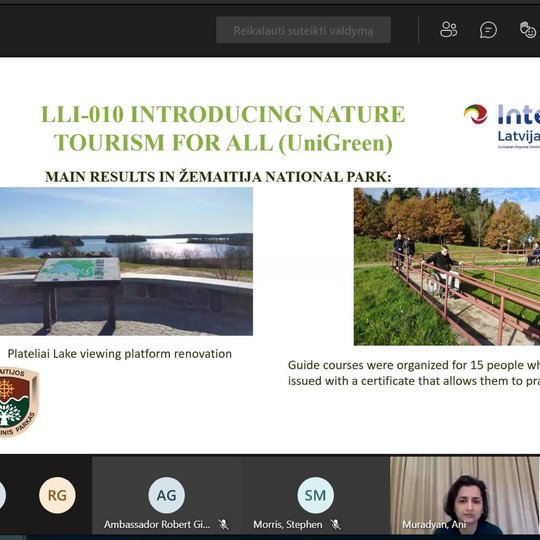The height and width of the screenshot is (540, 540).
Task: Click the 'Reikalauti suteikti valdymą' button
Action: tap(303, 30)
